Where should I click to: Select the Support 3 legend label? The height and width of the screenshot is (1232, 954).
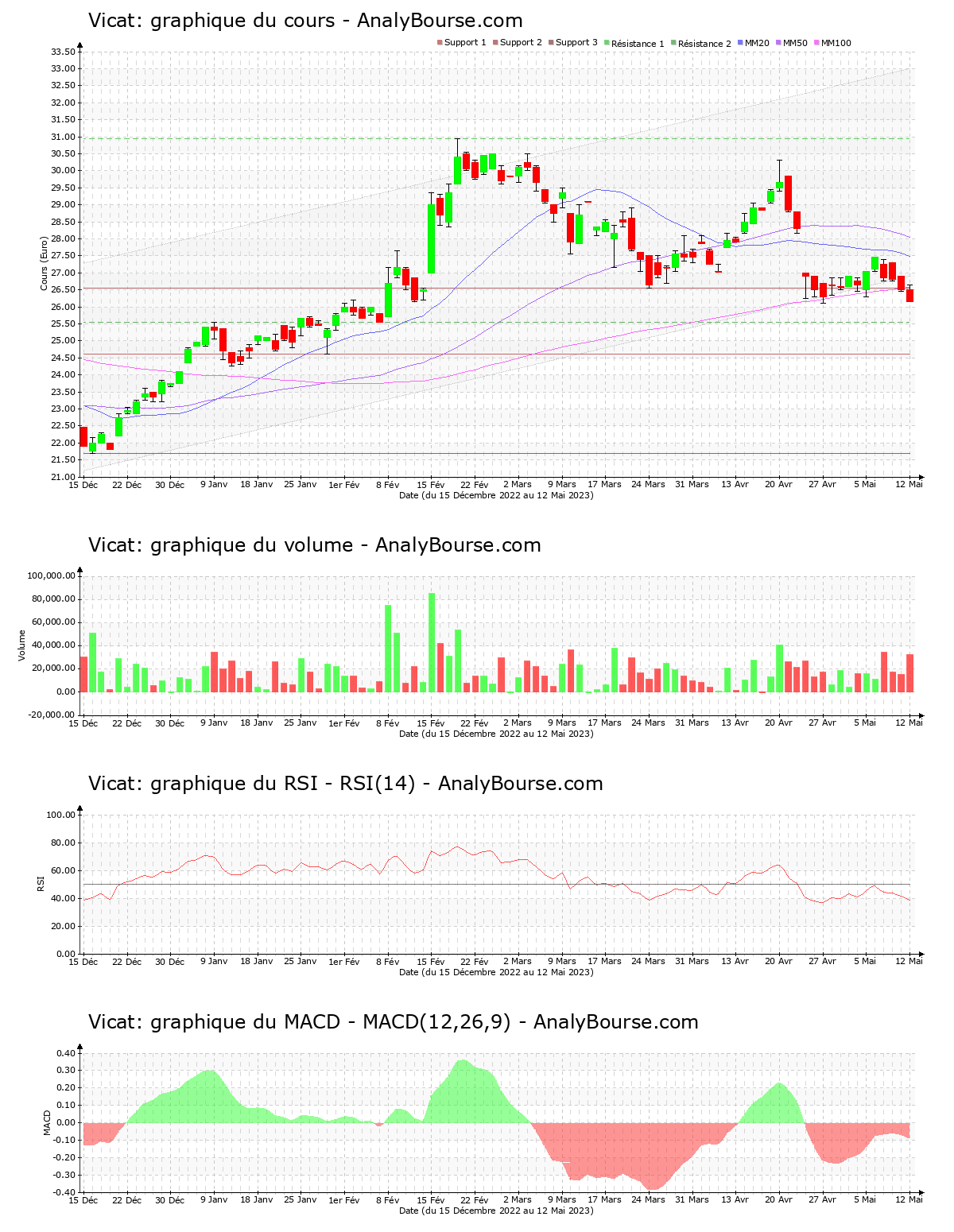576,43
